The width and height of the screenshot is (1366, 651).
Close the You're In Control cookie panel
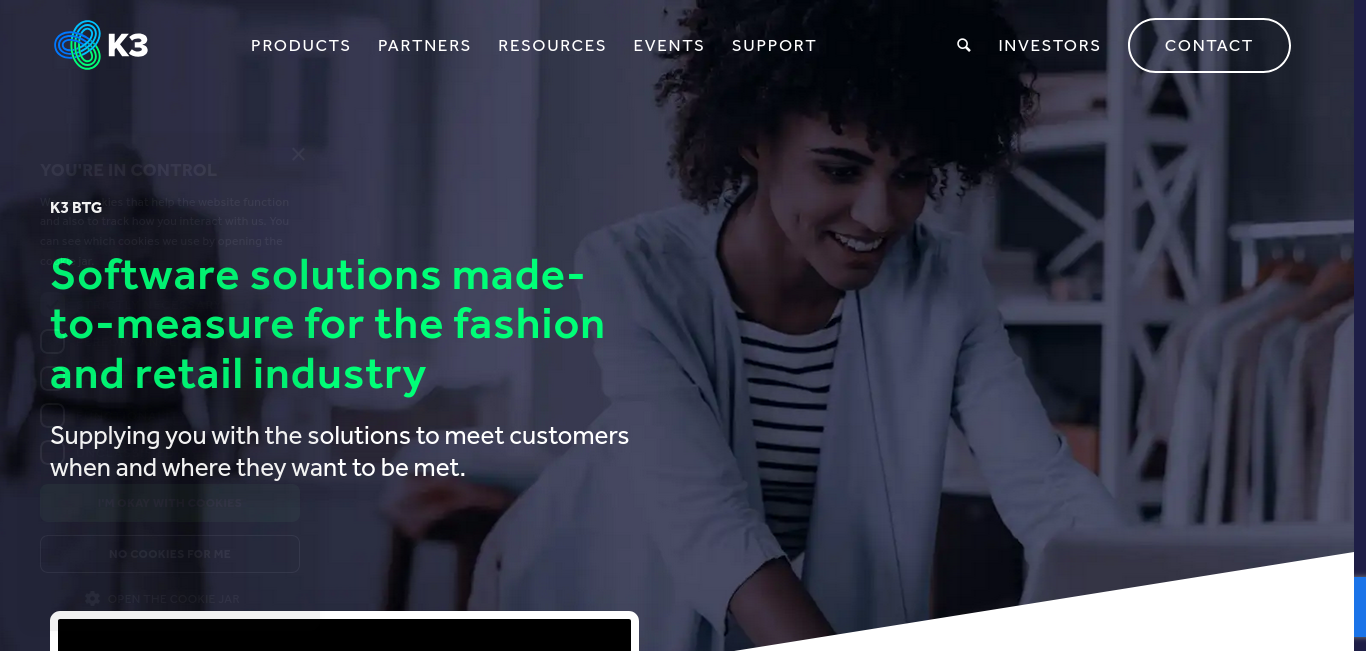(x=298, y=153)
